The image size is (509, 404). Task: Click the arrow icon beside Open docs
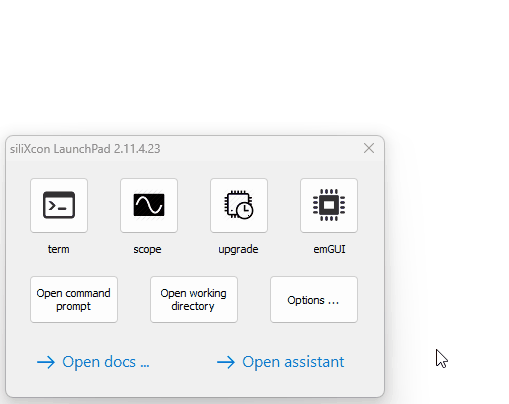click(x=46, y=362)
